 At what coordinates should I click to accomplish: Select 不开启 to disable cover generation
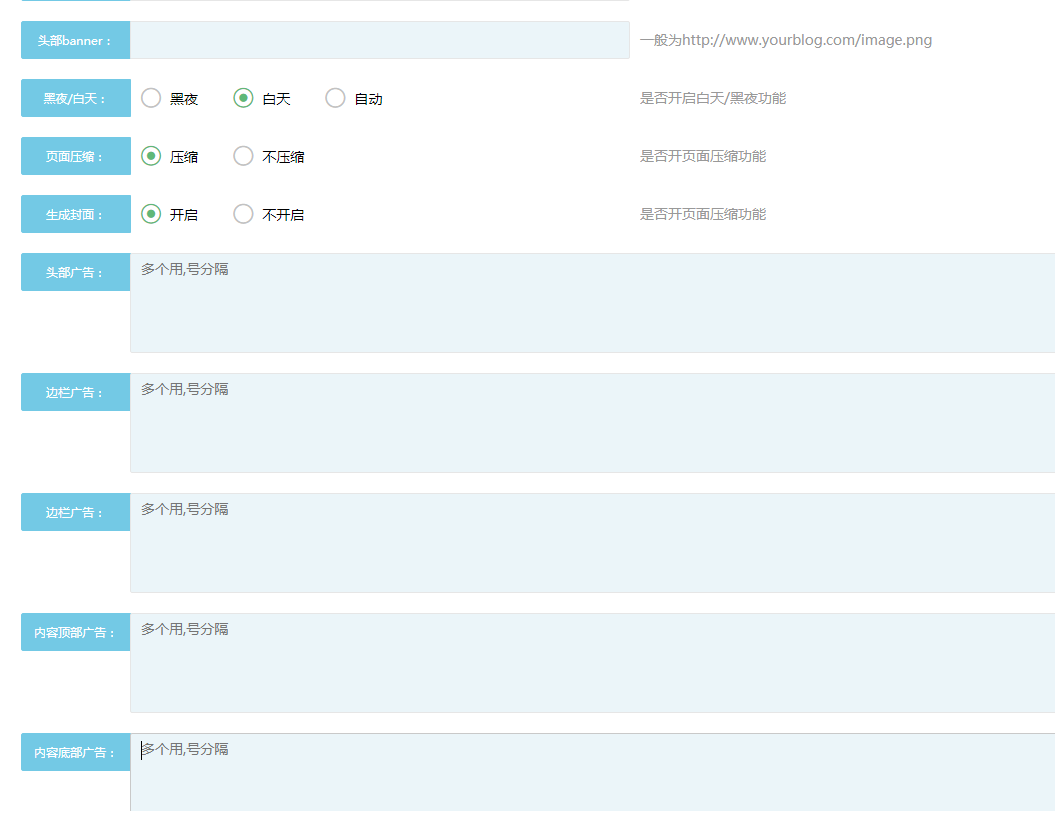pyautogui.click(x=242, y=214)
